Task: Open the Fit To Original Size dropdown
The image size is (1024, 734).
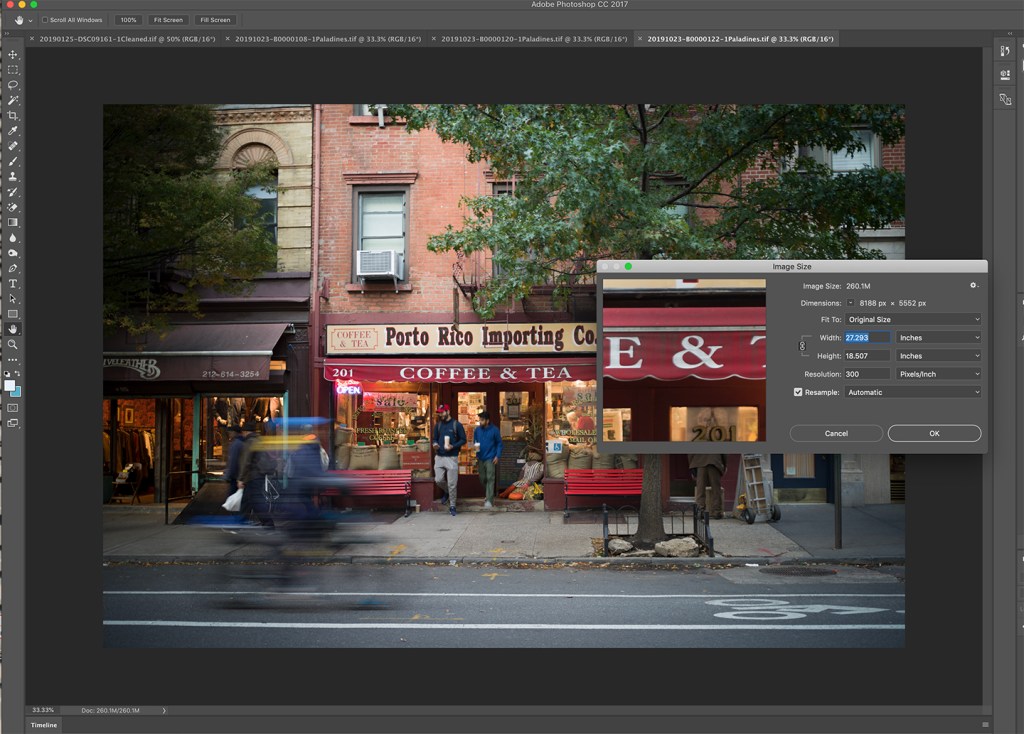Action: coord(913,320)
